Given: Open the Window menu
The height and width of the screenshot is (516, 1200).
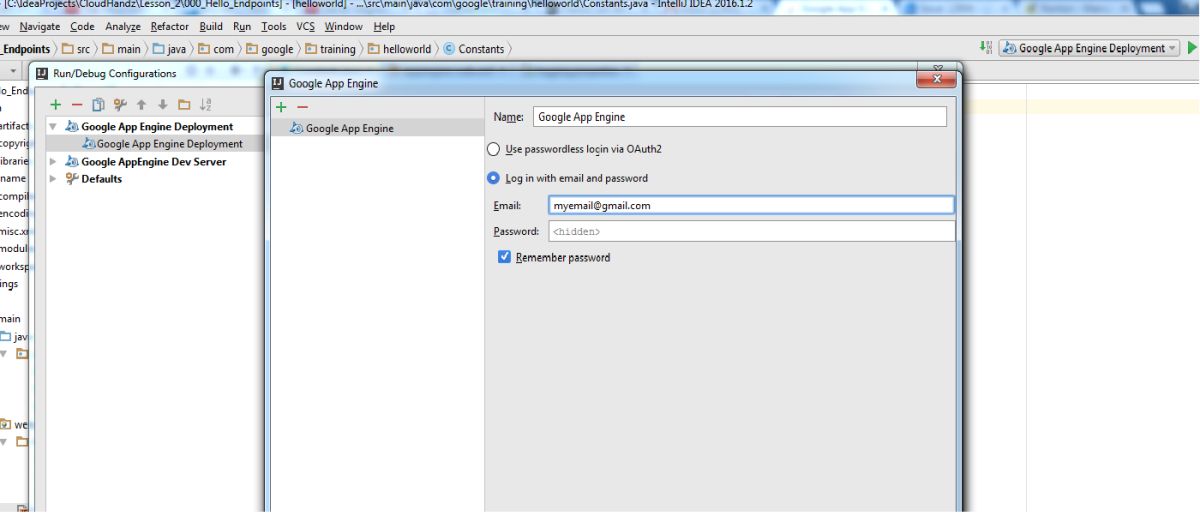Looking at the screenshot, I should click(344, 27).
